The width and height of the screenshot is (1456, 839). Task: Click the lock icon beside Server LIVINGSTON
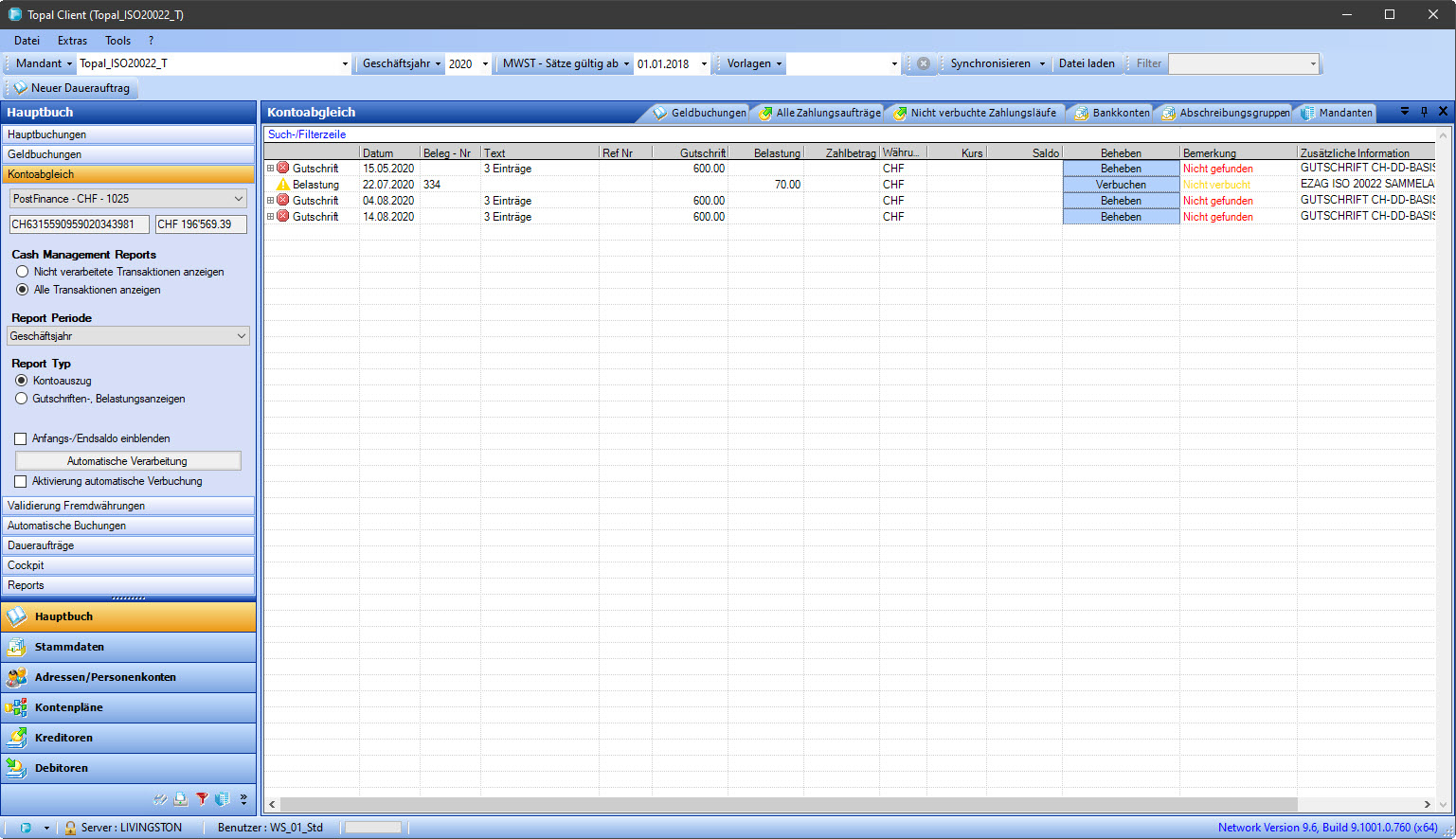pyautogui.click(x=70, y=828)
